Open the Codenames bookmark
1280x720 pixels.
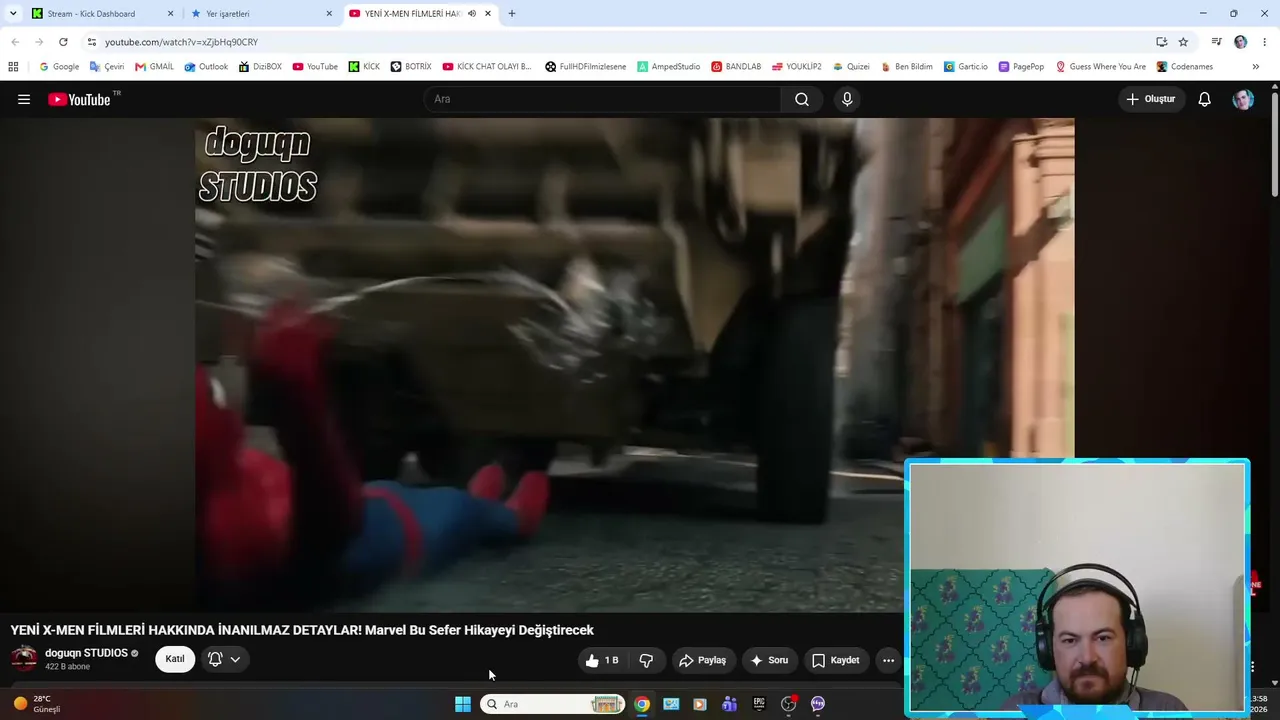[1185, 67]
